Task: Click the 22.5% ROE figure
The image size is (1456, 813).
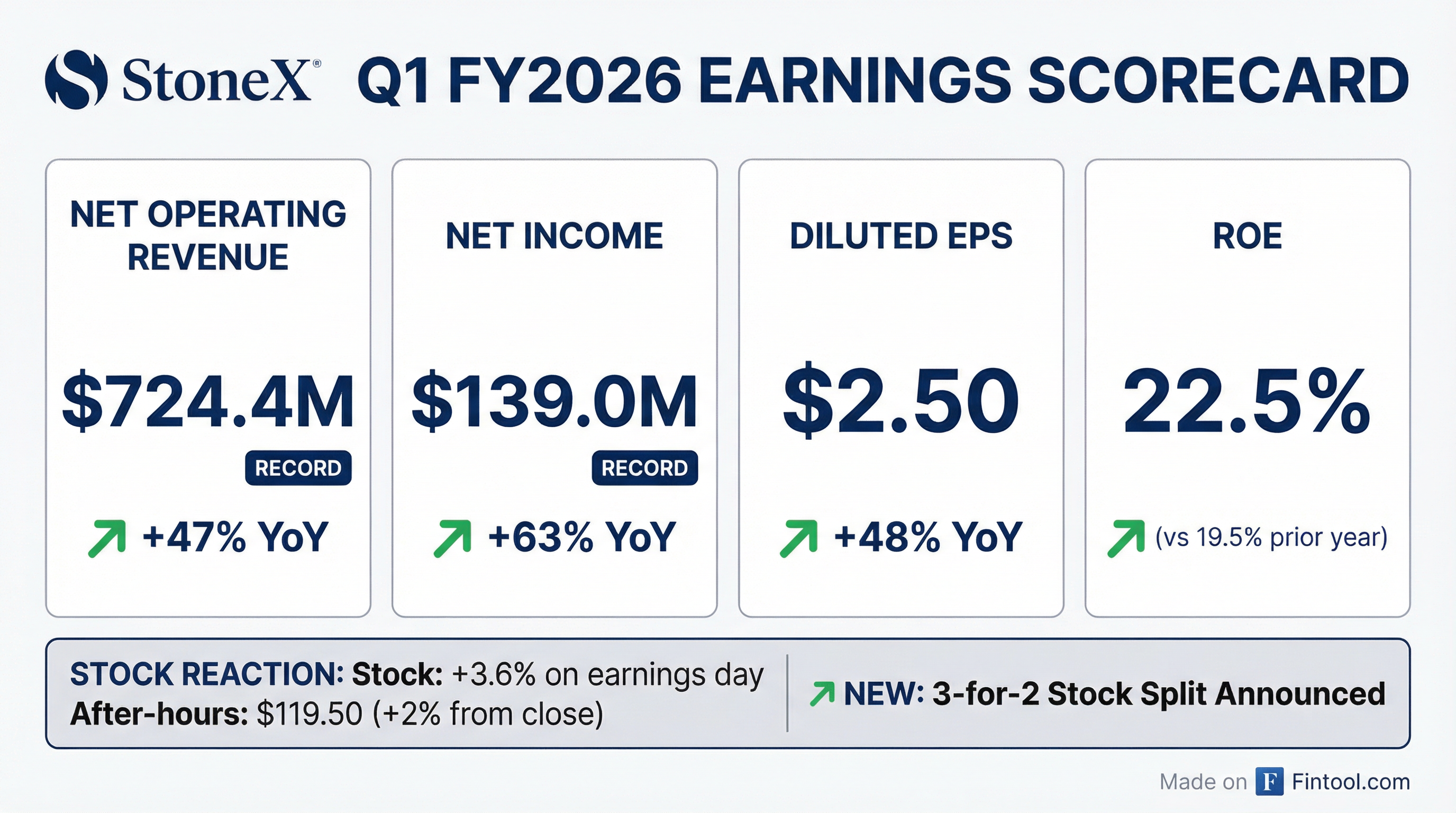Action: click(x=1246, y=400)
